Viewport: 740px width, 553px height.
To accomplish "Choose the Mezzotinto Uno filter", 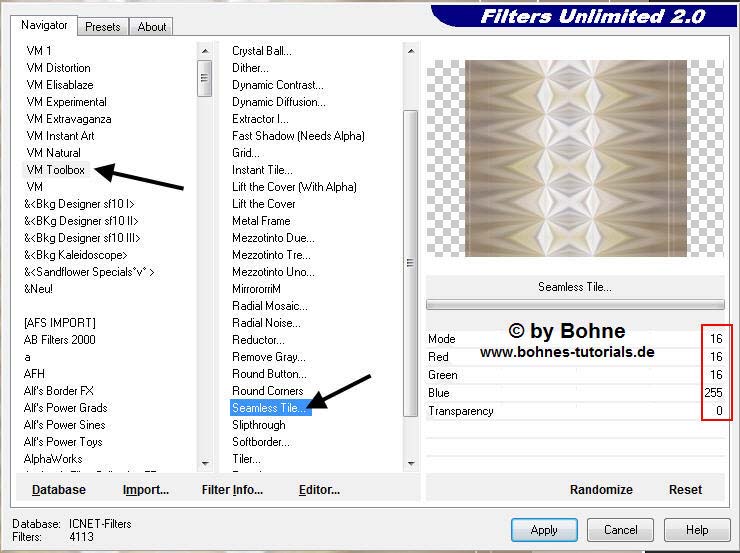I will pyautogui.click(x=273, y=272).
